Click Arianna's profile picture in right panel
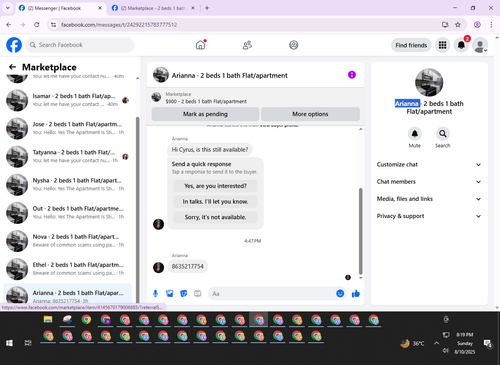Image resolution: width=500 pixels, height=365 pixels. pos(429,83)
